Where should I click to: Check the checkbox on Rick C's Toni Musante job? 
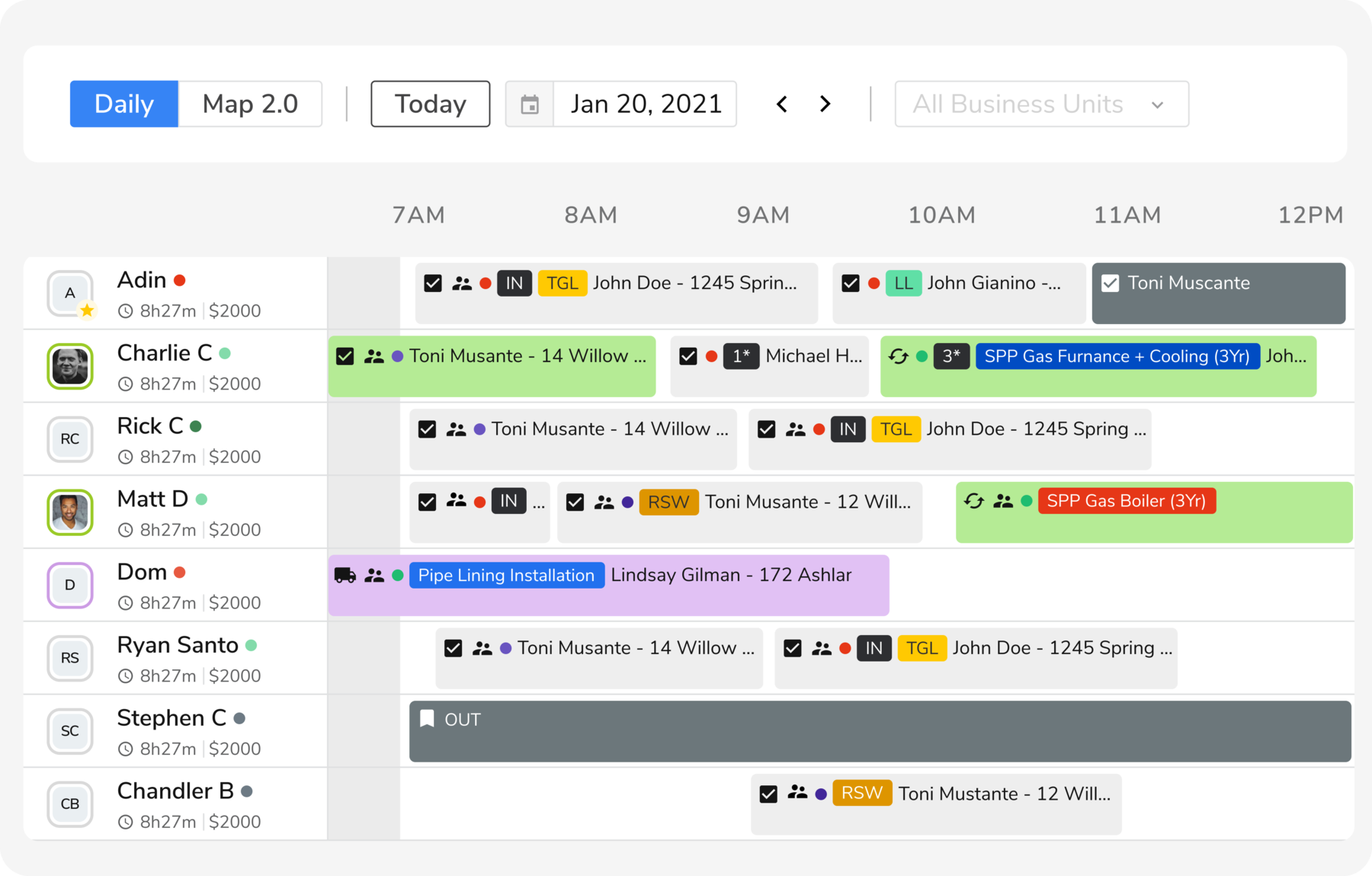coord(427,428)
